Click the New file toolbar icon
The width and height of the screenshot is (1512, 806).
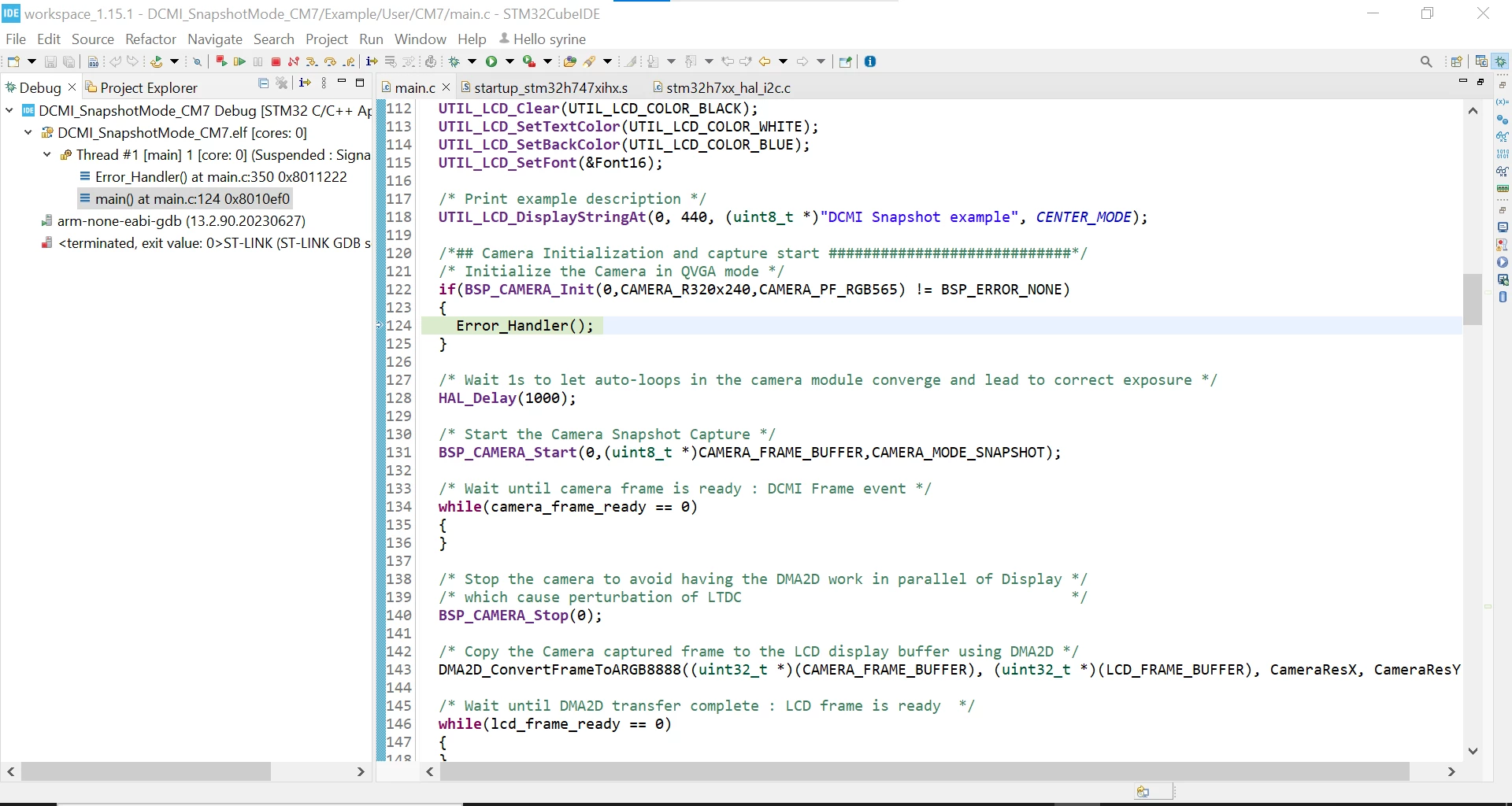[x=13, y=61]
